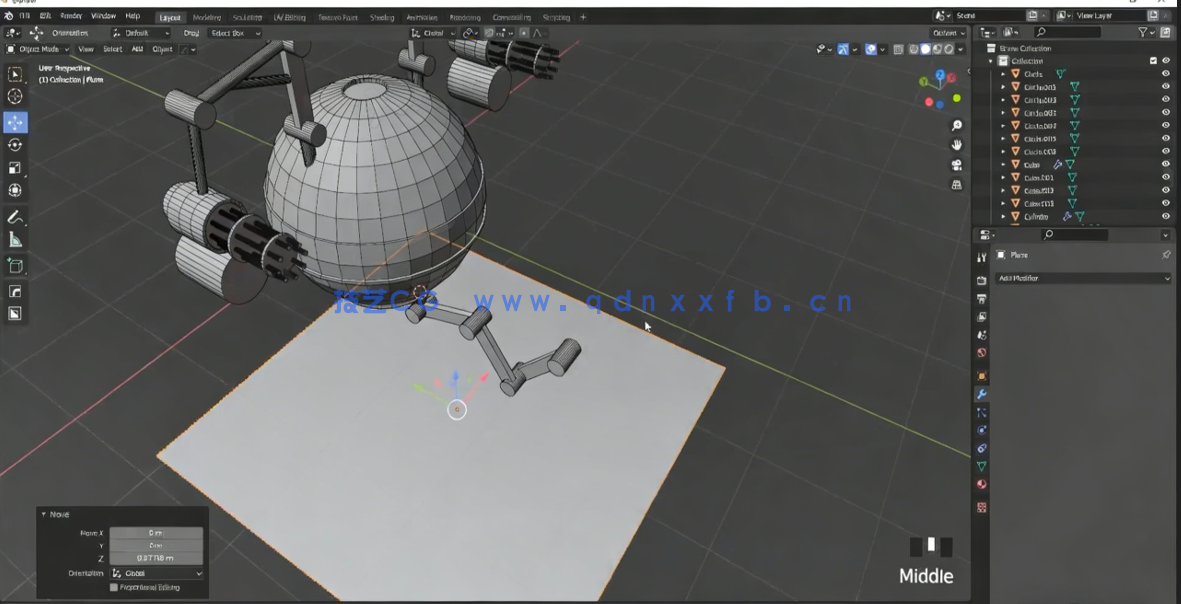
Task: Toggle visibility of the Cube object
Action: click(1164, 165)
